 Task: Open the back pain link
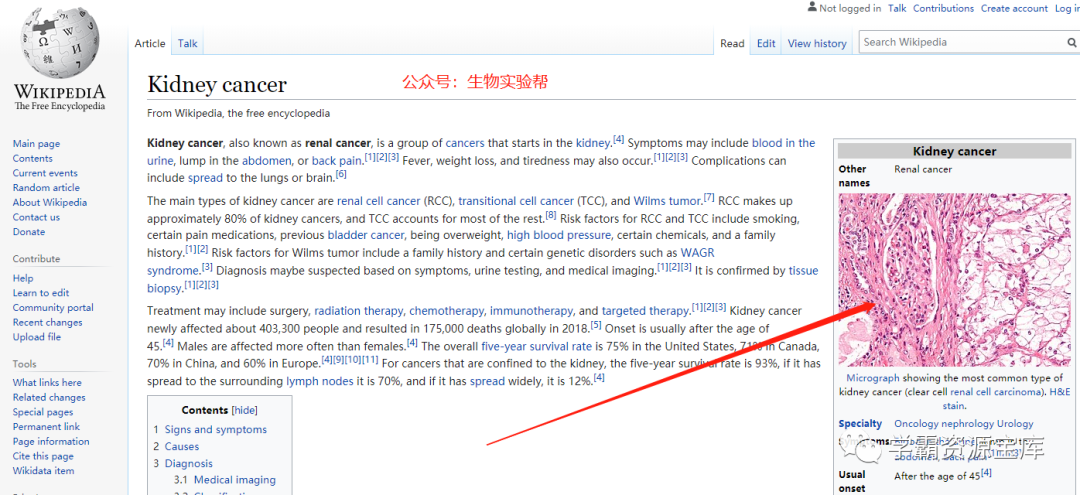[x=337, y=160]
